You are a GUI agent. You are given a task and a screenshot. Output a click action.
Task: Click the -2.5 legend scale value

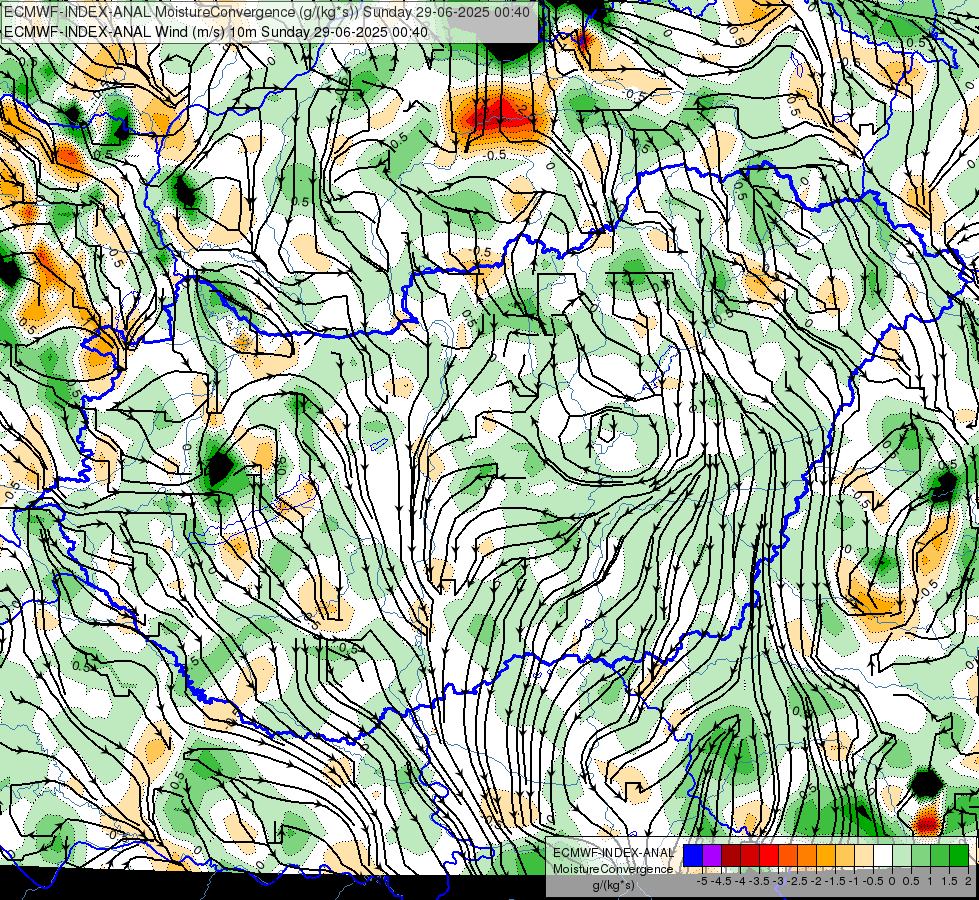tap(797, 881)
